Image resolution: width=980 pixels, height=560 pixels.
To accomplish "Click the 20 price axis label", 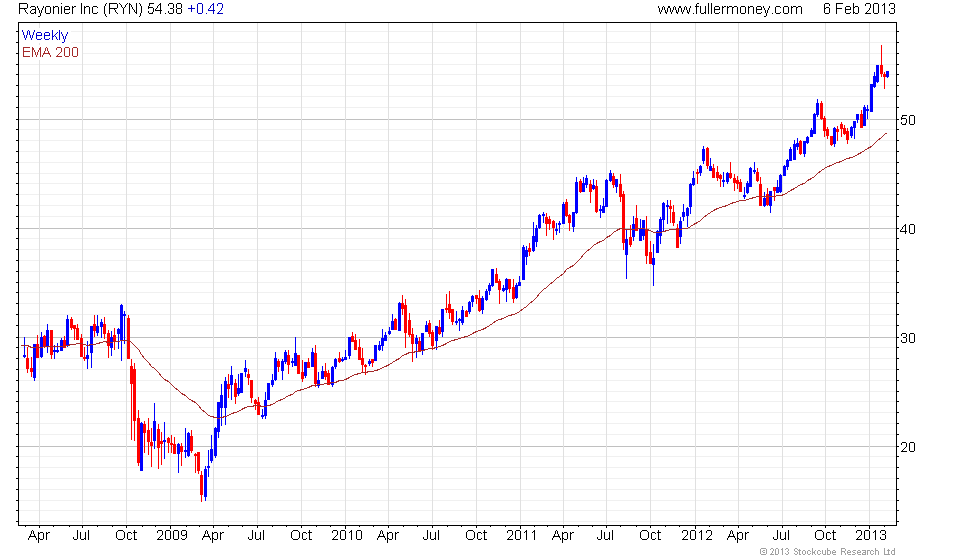I will (x=908, y=447).
